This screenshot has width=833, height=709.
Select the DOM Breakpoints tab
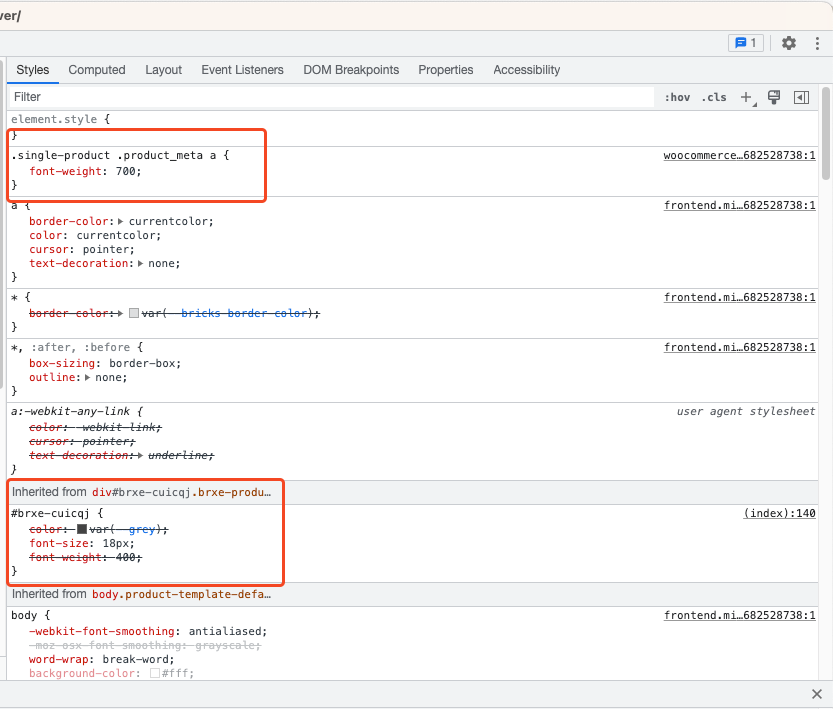[x=351, y=70]
